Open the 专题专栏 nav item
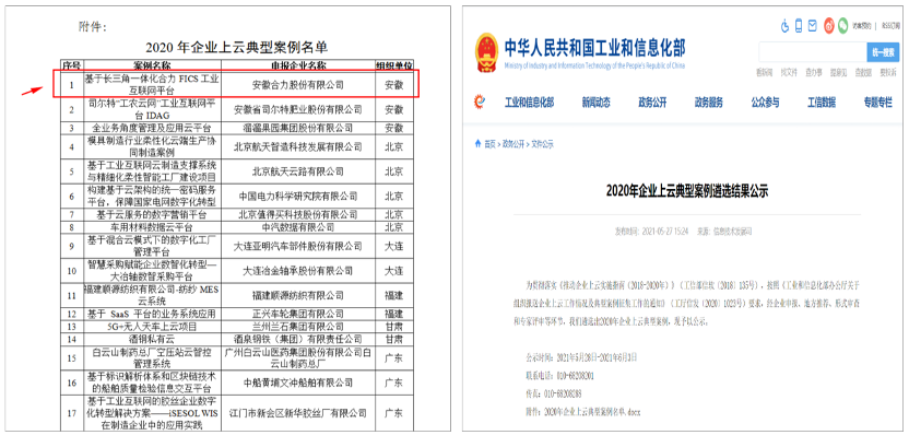The image size is (909, 437). point(878,103)
